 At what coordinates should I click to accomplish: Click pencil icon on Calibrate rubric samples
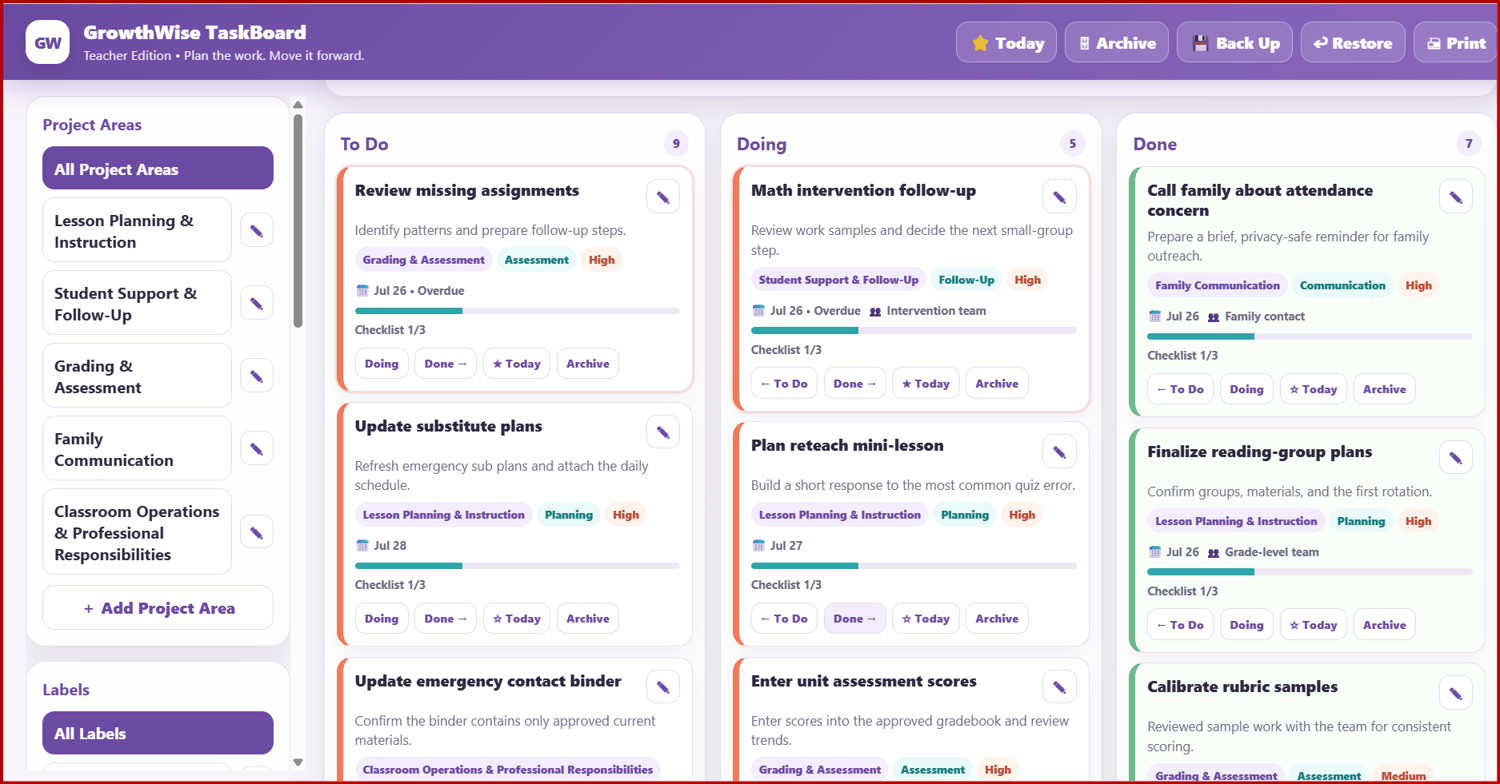(1455, 693)
